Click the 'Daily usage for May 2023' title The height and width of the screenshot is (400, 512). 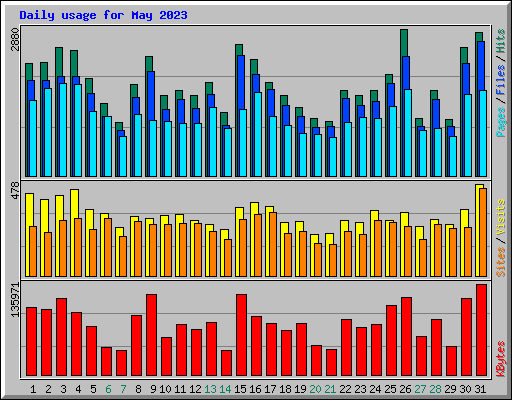click(103, 15)
